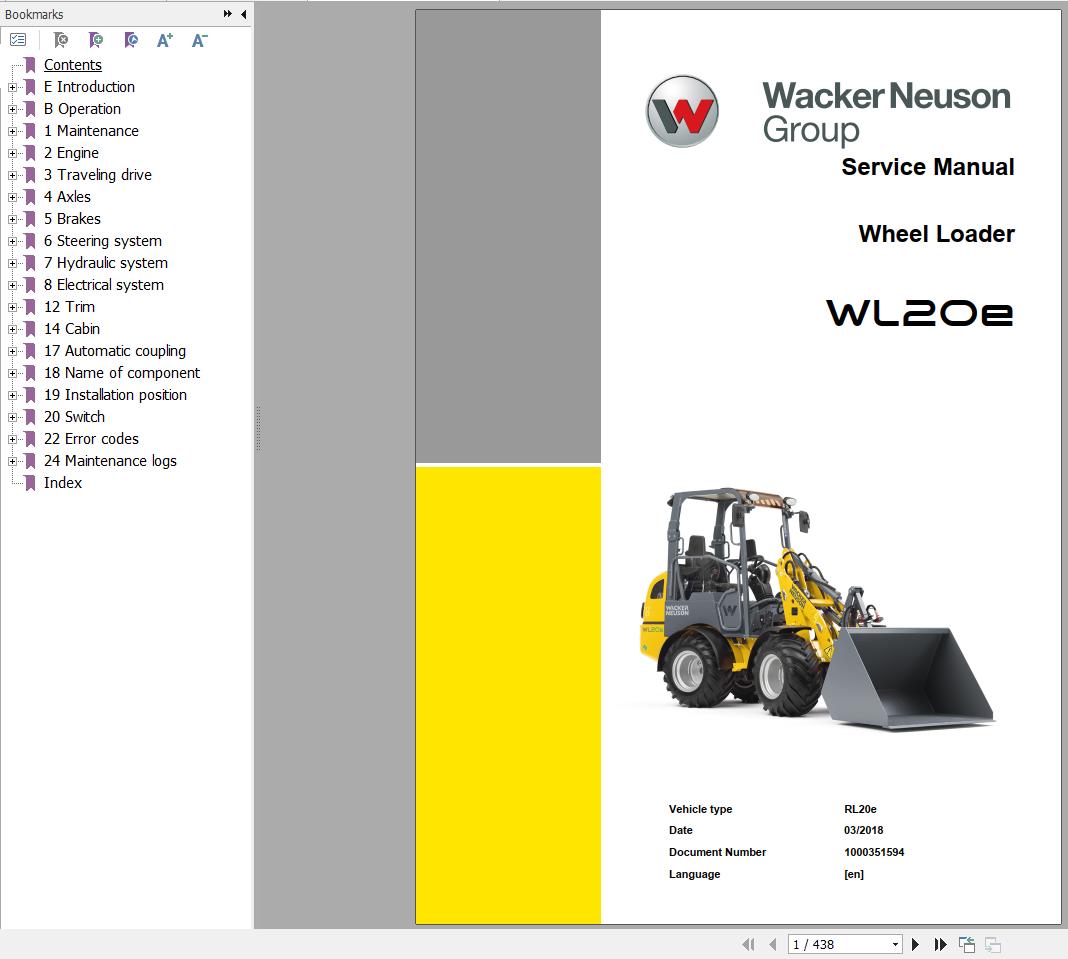
Task: Jump to the 3 Traveling drive bookmark
Action: tap(98, 174)
